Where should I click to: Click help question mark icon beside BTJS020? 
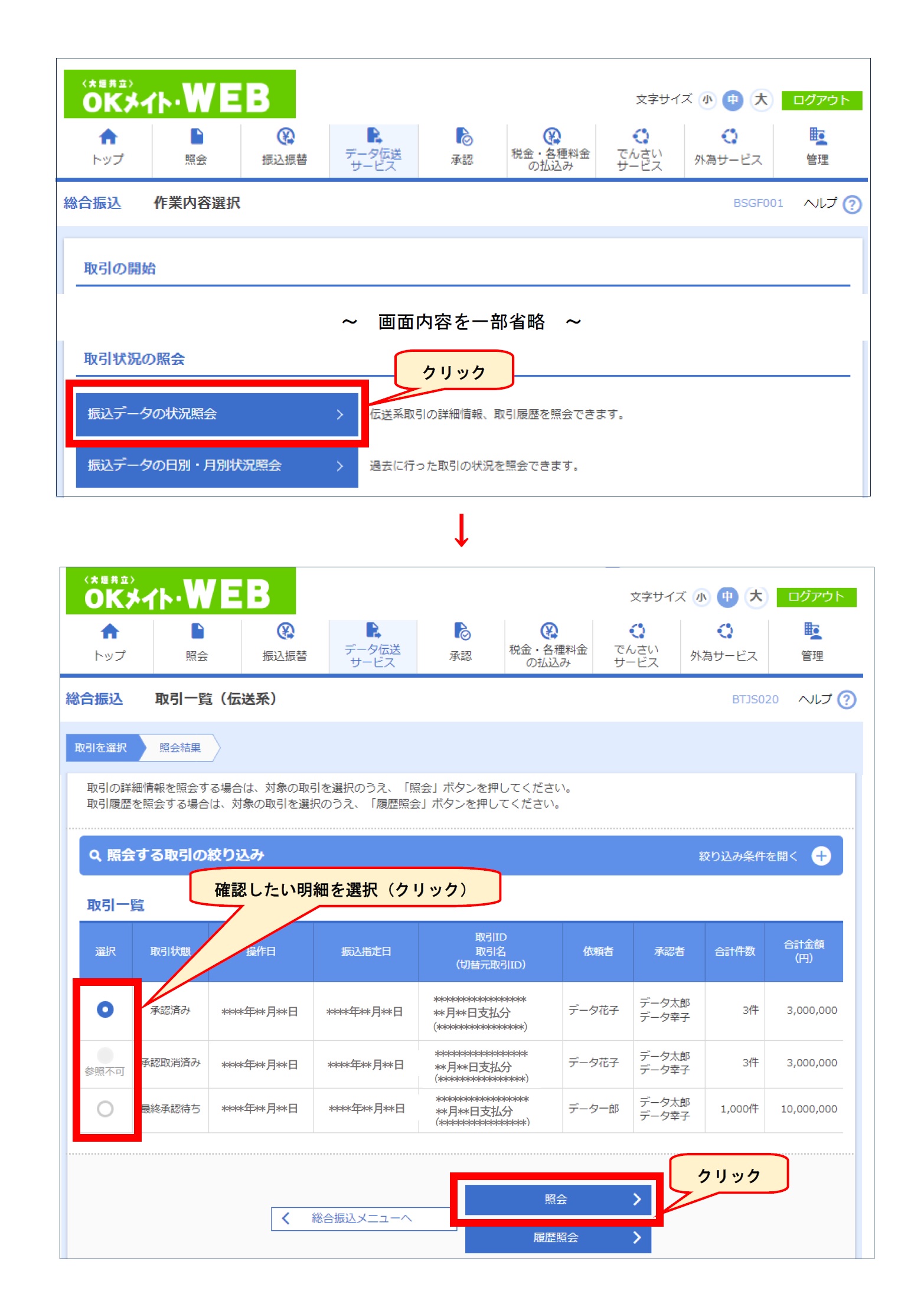pos(847,700)
